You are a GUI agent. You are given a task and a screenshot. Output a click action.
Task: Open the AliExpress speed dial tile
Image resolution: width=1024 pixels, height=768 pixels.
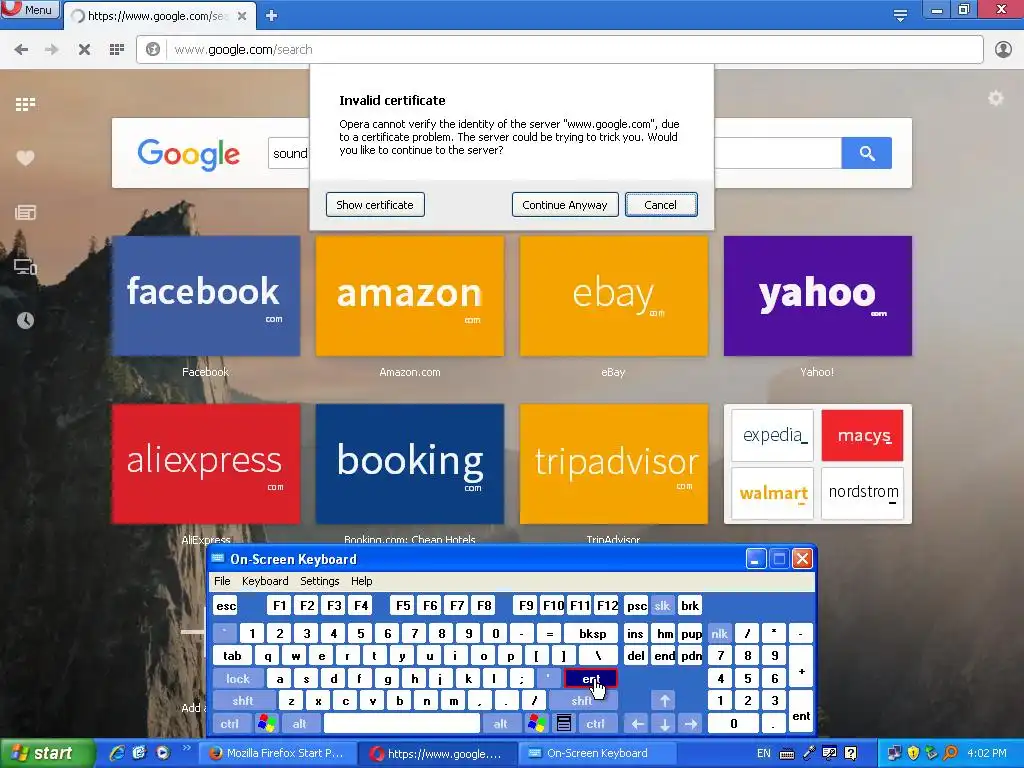coord(206,464)
